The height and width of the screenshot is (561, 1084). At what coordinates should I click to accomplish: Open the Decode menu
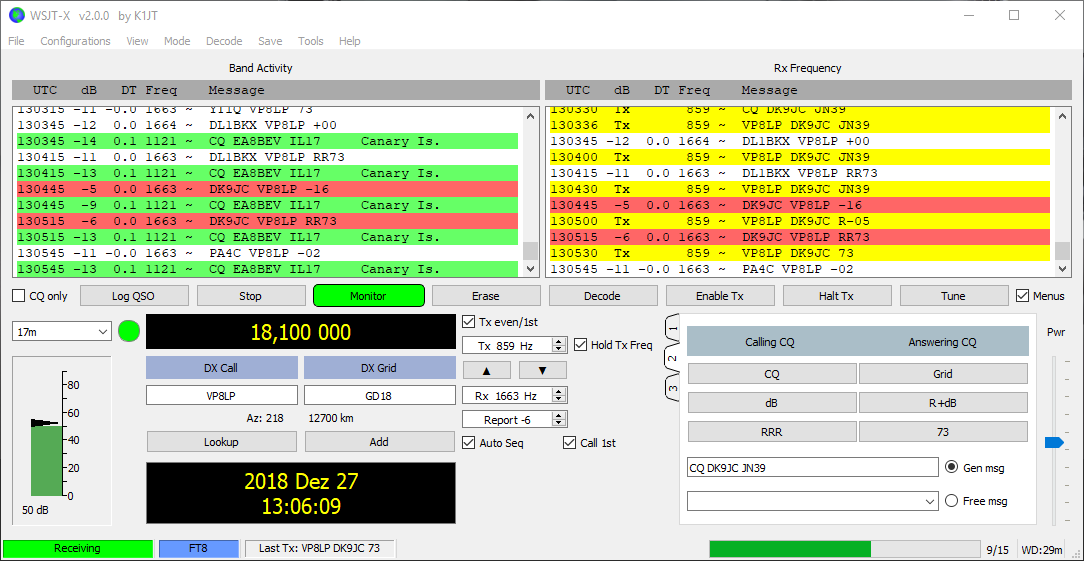224,41
